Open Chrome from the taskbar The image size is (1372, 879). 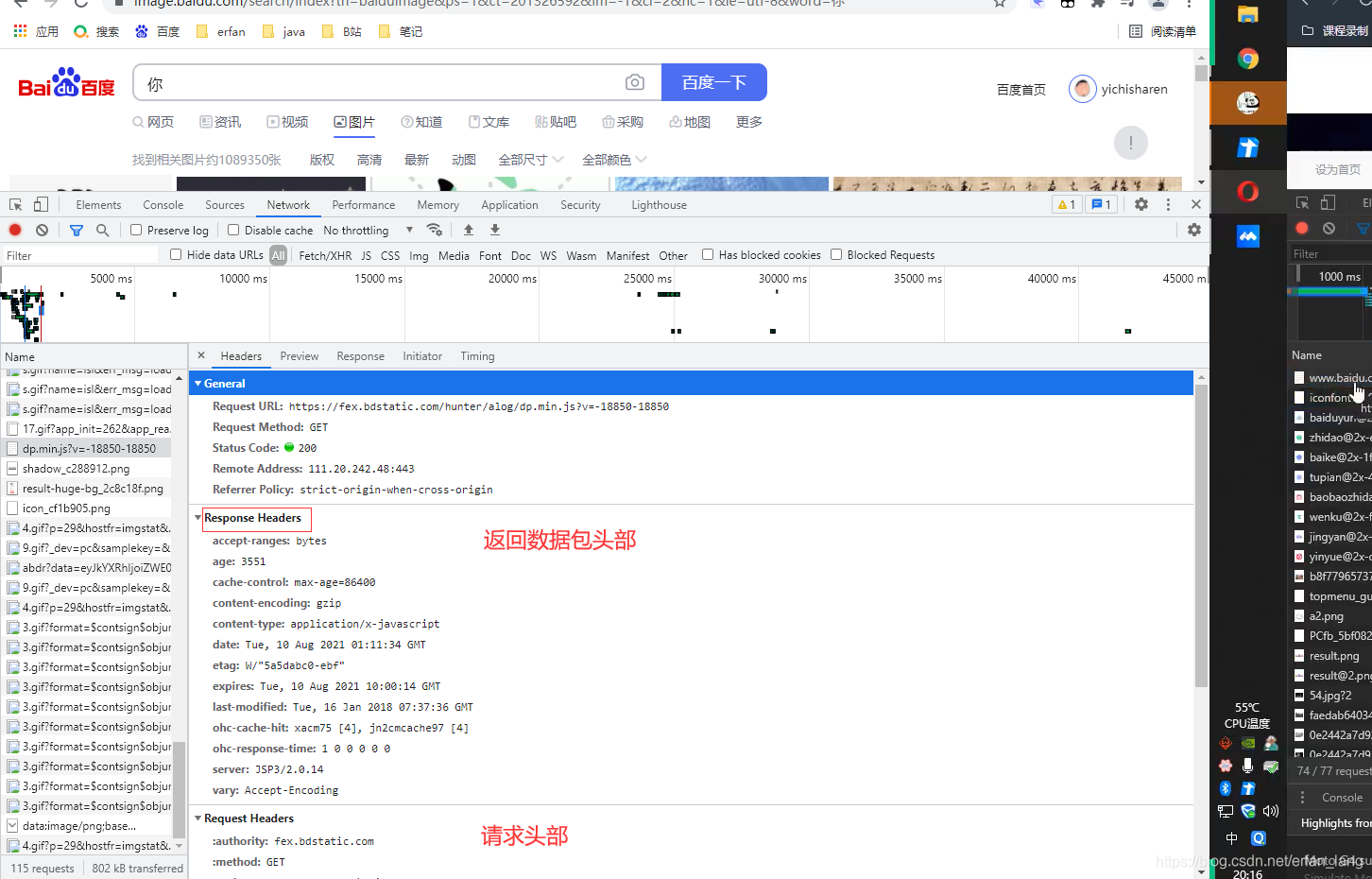pos(1248,59)
